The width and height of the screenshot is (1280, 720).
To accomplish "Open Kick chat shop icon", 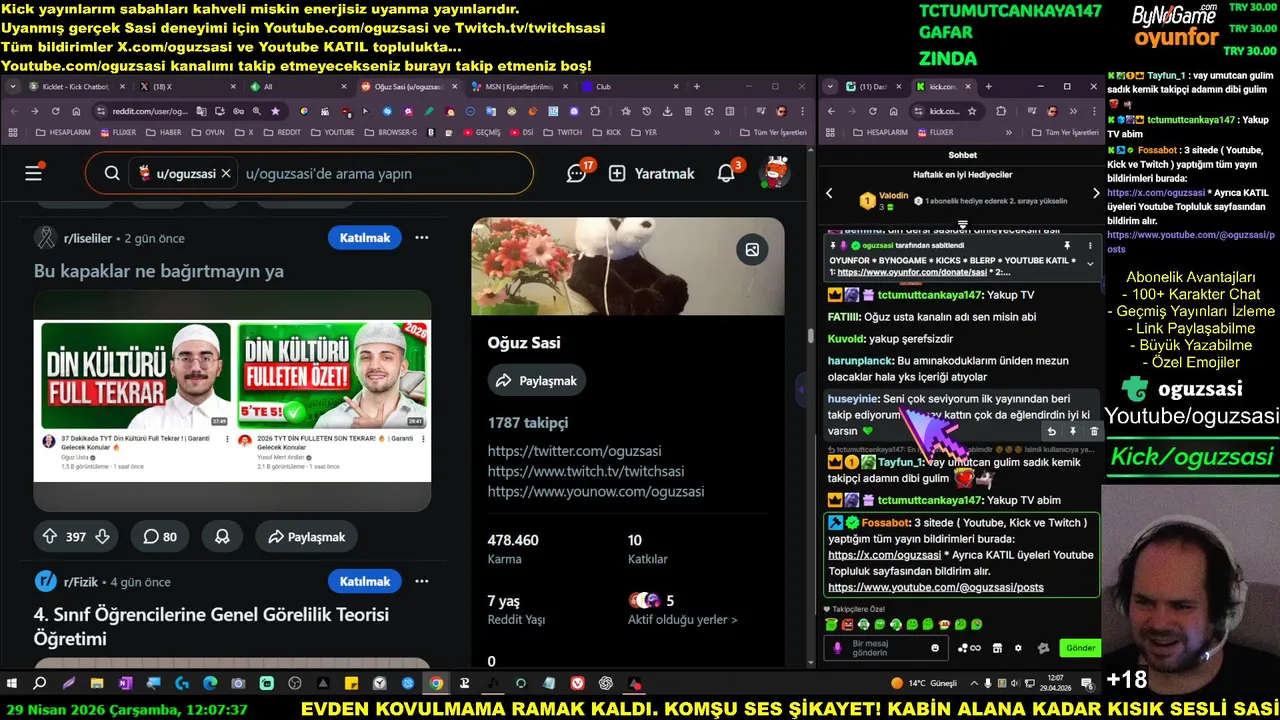I will click(997, 648).
